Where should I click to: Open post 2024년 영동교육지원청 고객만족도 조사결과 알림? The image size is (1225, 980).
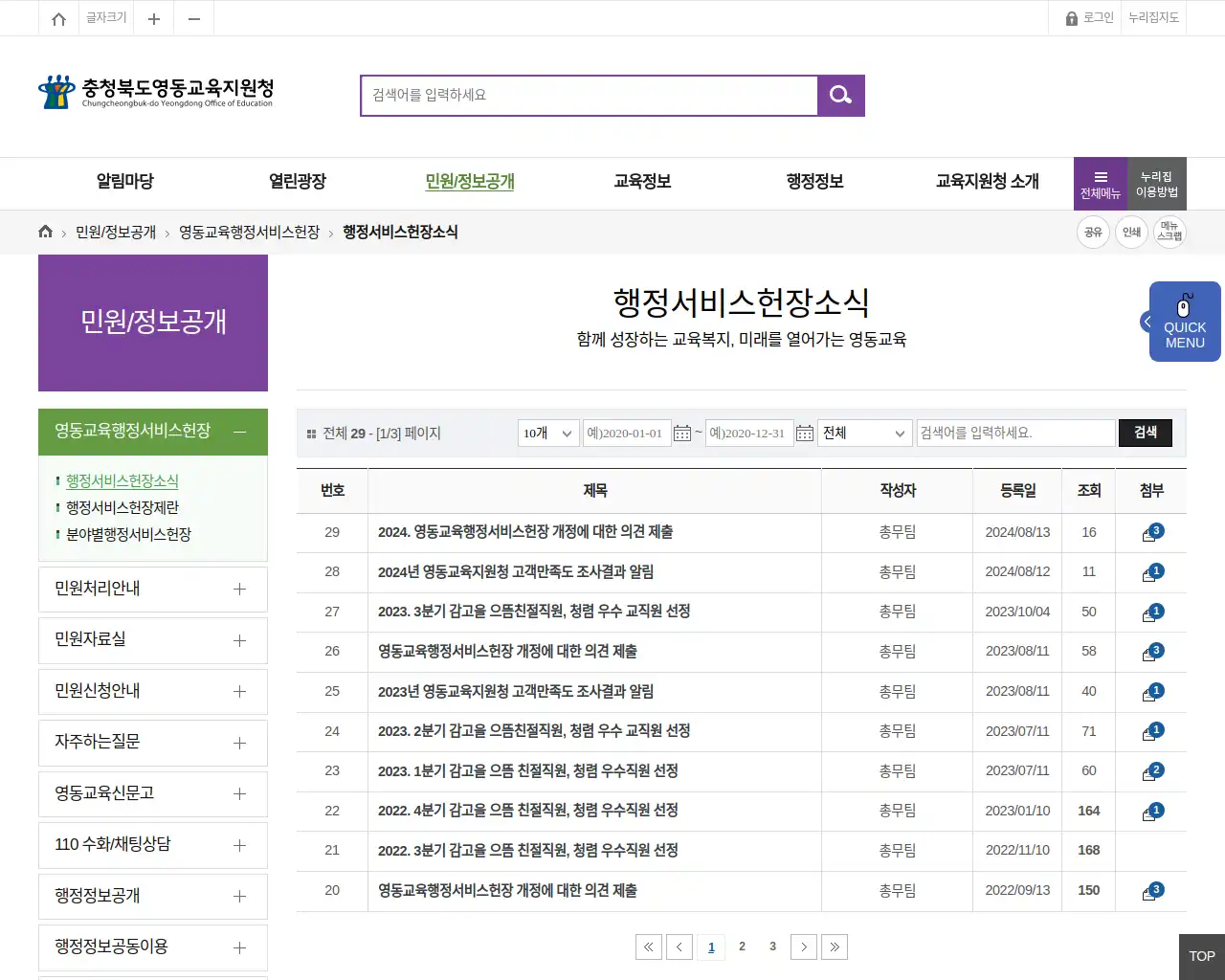coord(516,572)
